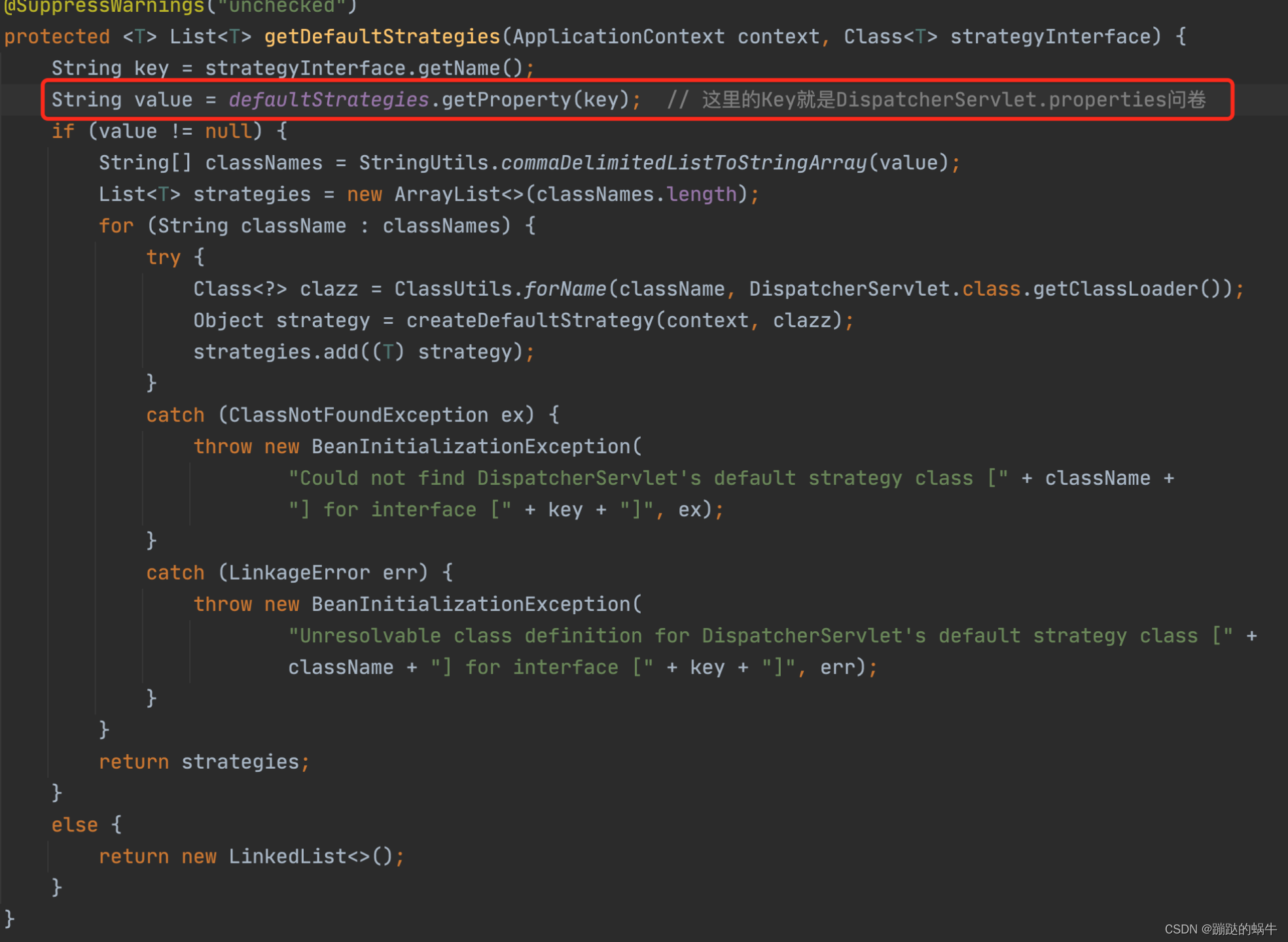Click the return strategies statement

[203, 761]
